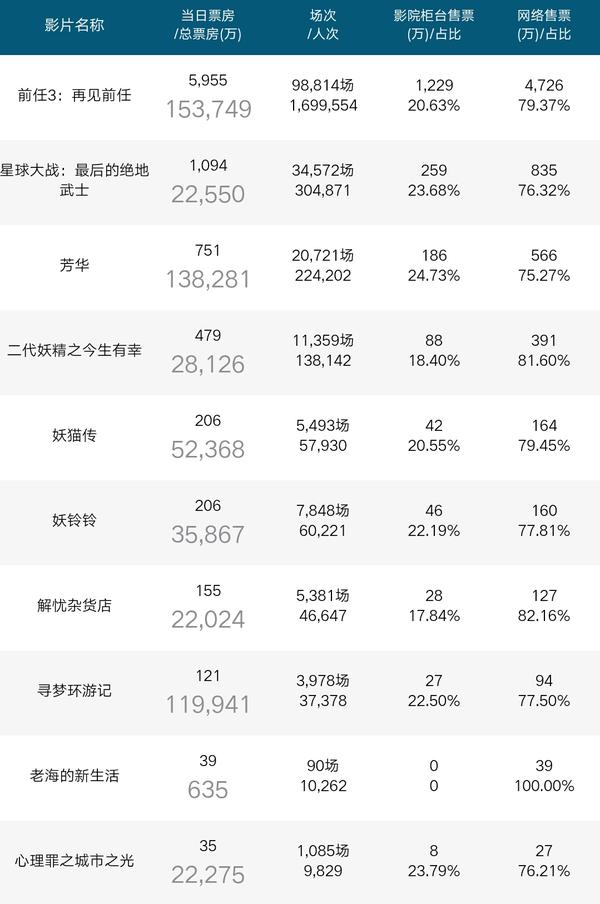This screenshot has width=600, height=904.
Task: Click the 寻梦环游记 movie title
Action: 74,691
